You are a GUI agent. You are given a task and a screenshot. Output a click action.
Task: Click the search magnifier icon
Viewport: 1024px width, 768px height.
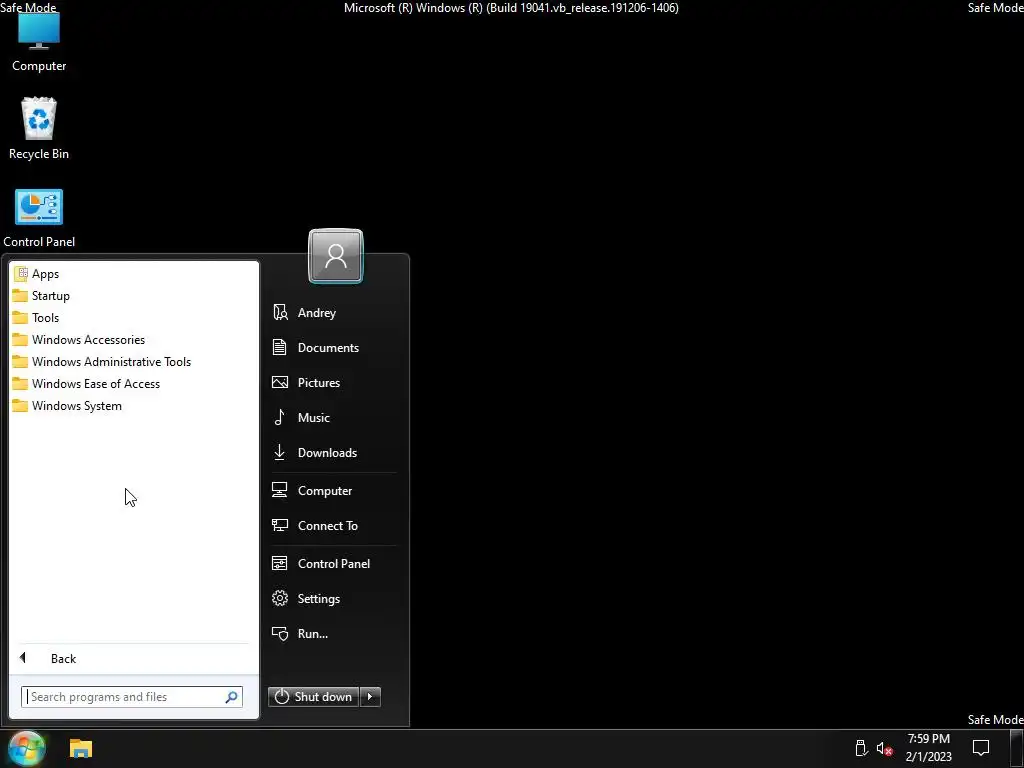pyautogui.click(x=231, y=697)
